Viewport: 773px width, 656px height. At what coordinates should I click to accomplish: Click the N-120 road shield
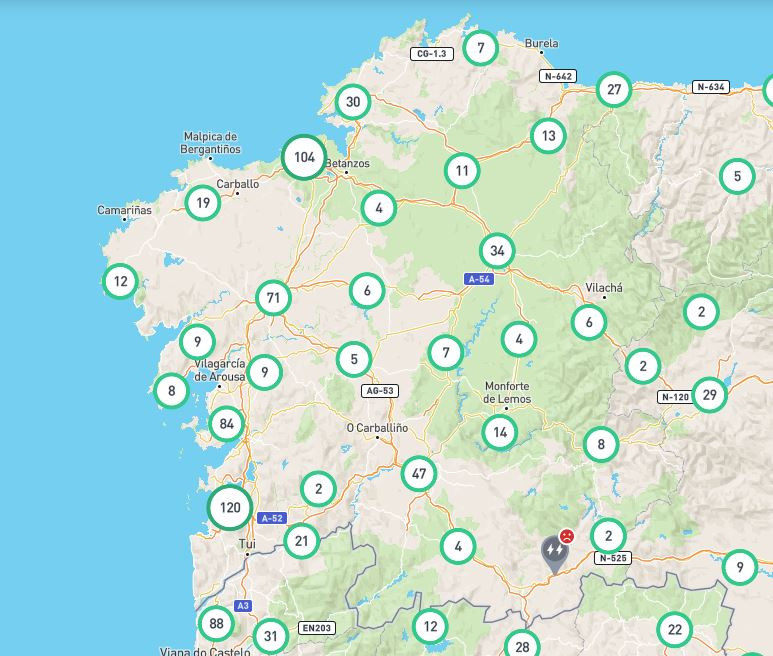(x=675, y=397)
